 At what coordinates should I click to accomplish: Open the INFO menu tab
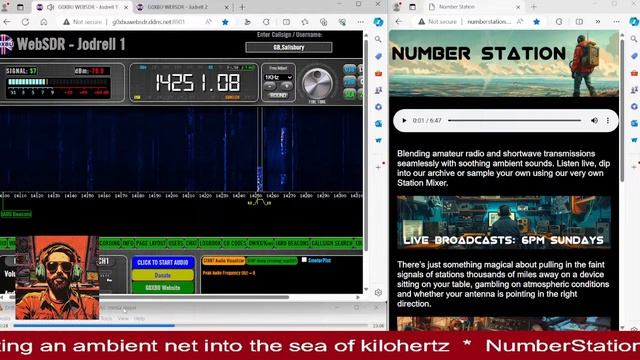click(128, 243)
